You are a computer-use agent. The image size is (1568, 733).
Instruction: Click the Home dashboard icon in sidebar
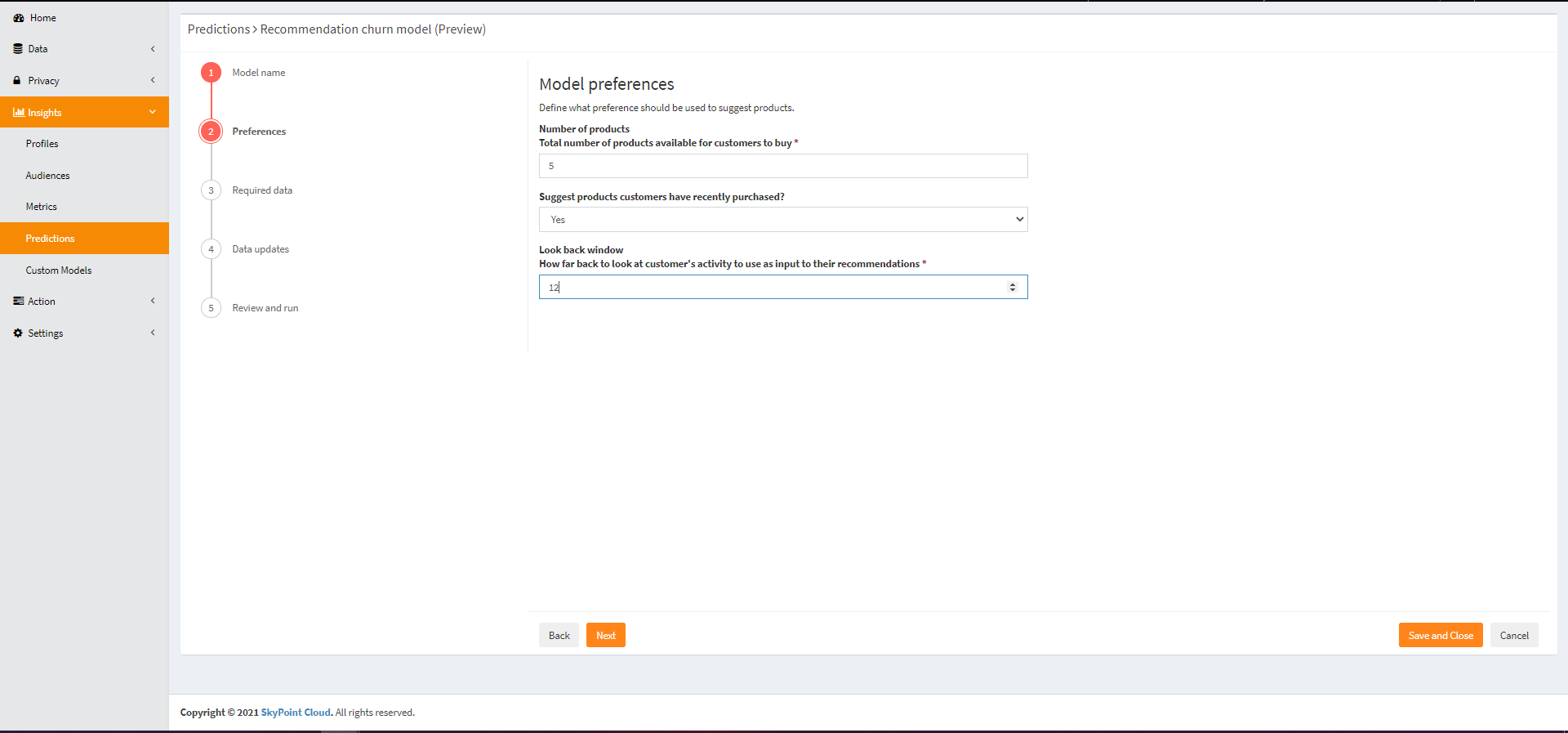18,18
